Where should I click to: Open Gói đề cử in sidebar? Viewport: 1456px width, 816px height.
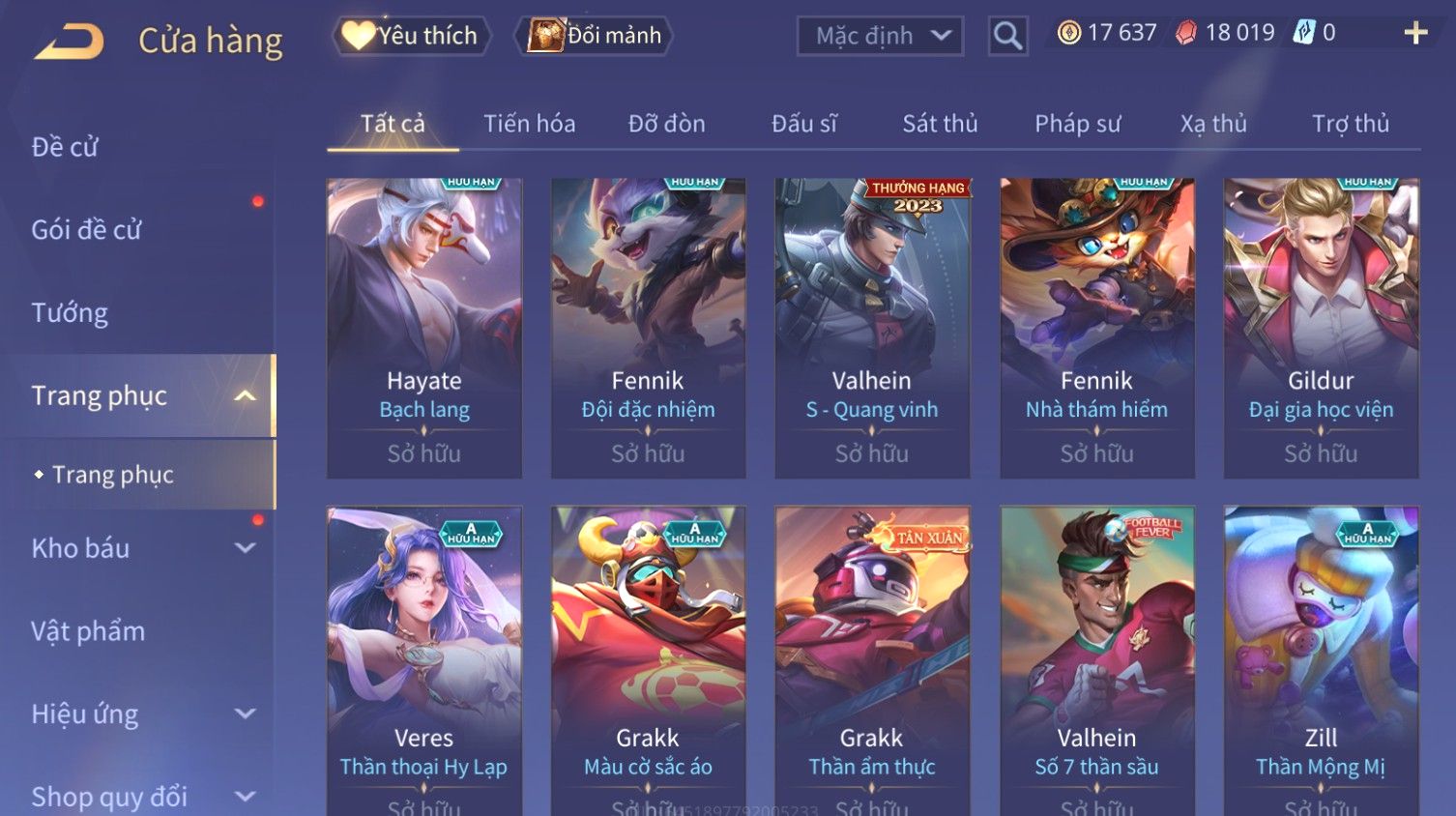point(86,230)
